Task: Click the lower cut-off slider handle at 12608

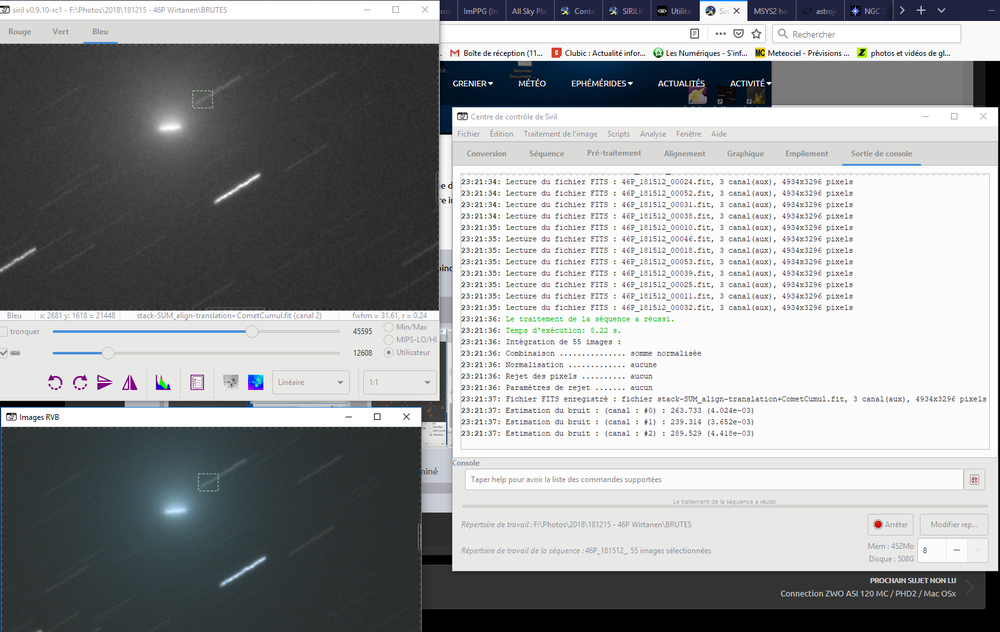Action: (108, 353)
